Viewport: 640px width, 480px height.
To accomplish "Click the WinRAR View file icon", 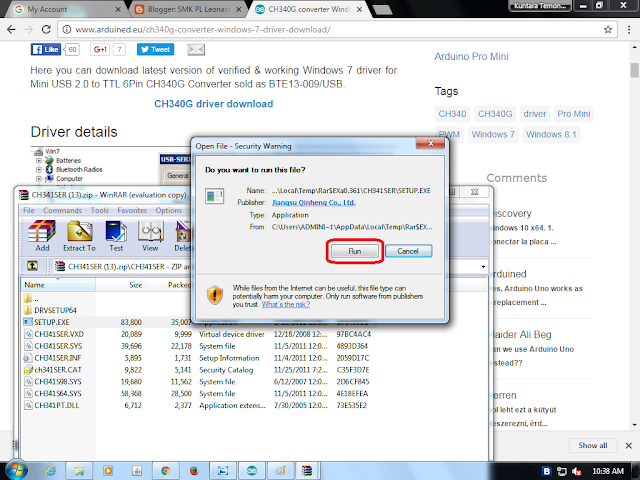I will 150,236.
